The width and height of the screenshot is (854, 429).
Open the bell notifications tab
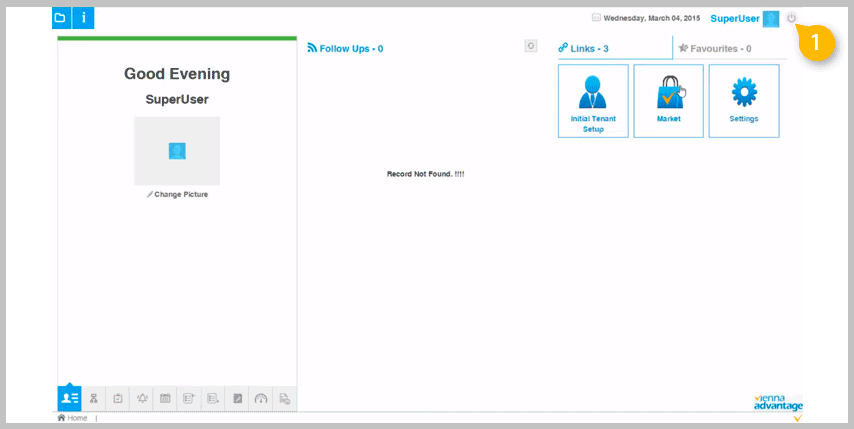pyautogui.click(x=142, y=399)
